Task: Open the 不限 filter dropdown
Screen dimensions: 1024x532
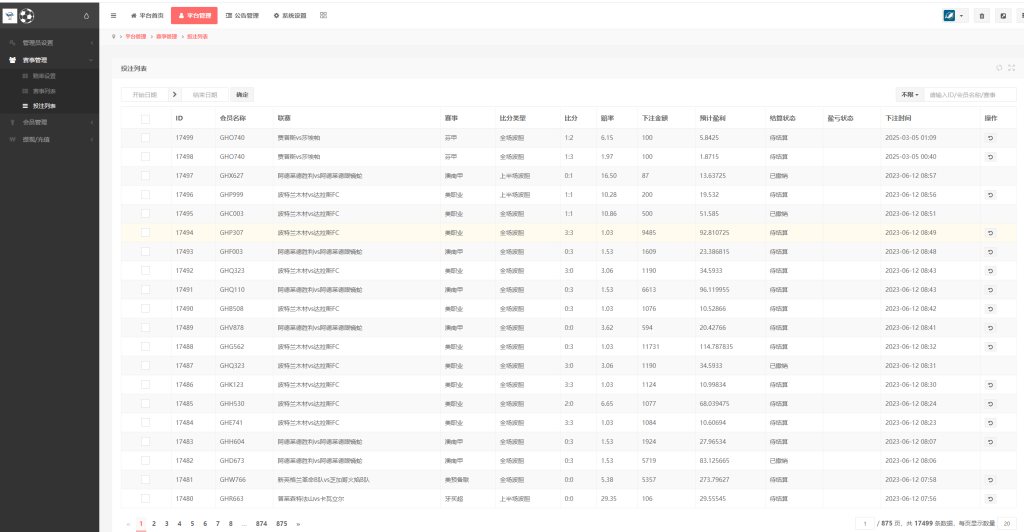Action: click(910, 95)
